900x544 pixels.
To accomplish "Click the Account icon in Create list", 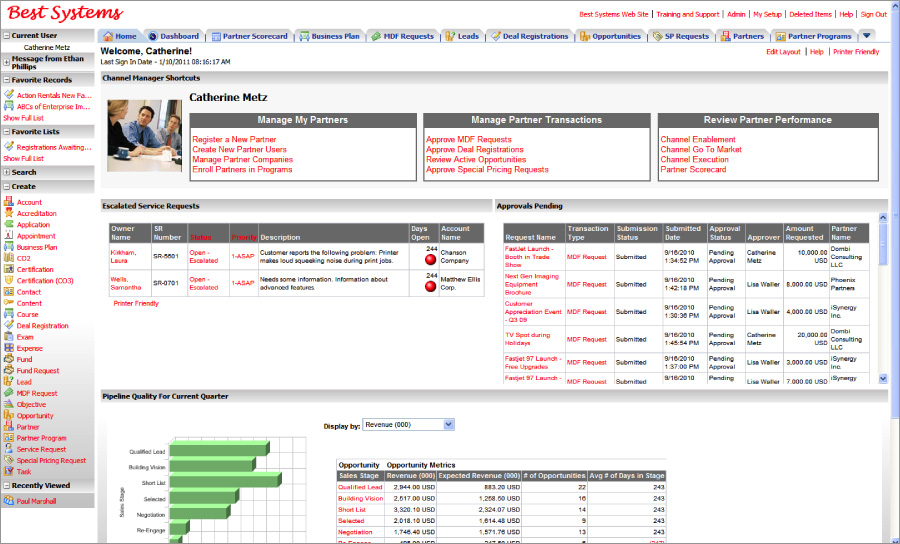I will 8,202.
